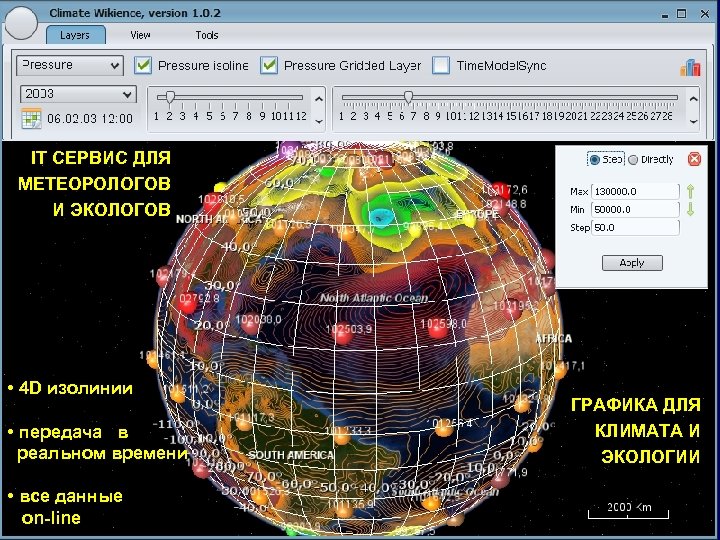Screen dimensions: 720x540
Task: Toggle the Pressure Gridded Layer checkbox
Action: tap(269, 66)
